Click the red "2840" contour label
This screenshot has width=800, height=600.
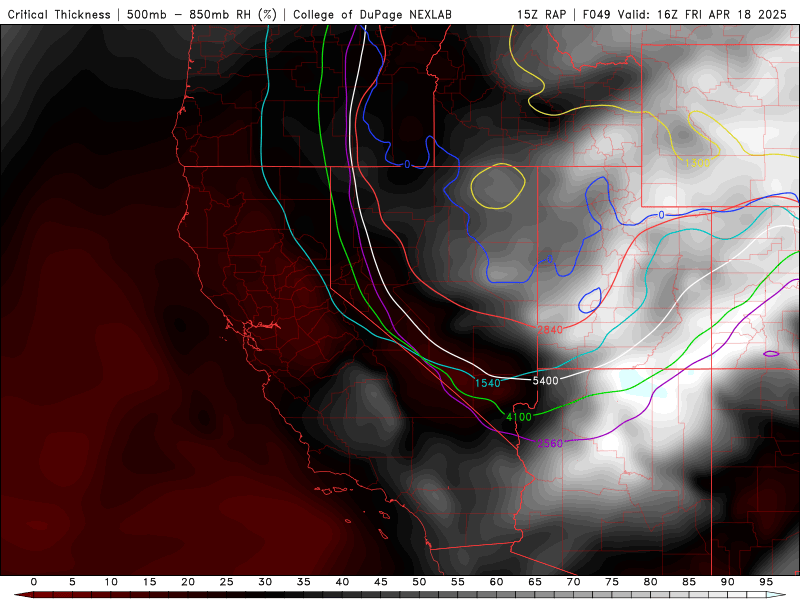pyautogui.click(x=549, y=330)
